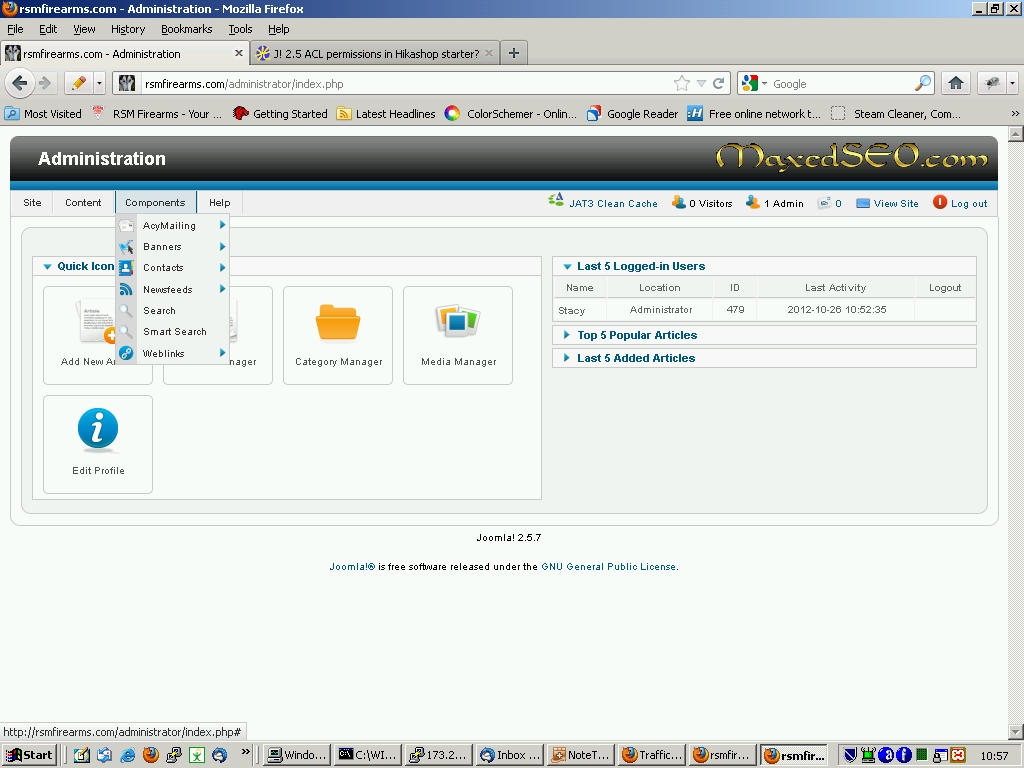Expand the Newsfeeds submenu arrow
1024x768 pixels.
pos(223,289)
